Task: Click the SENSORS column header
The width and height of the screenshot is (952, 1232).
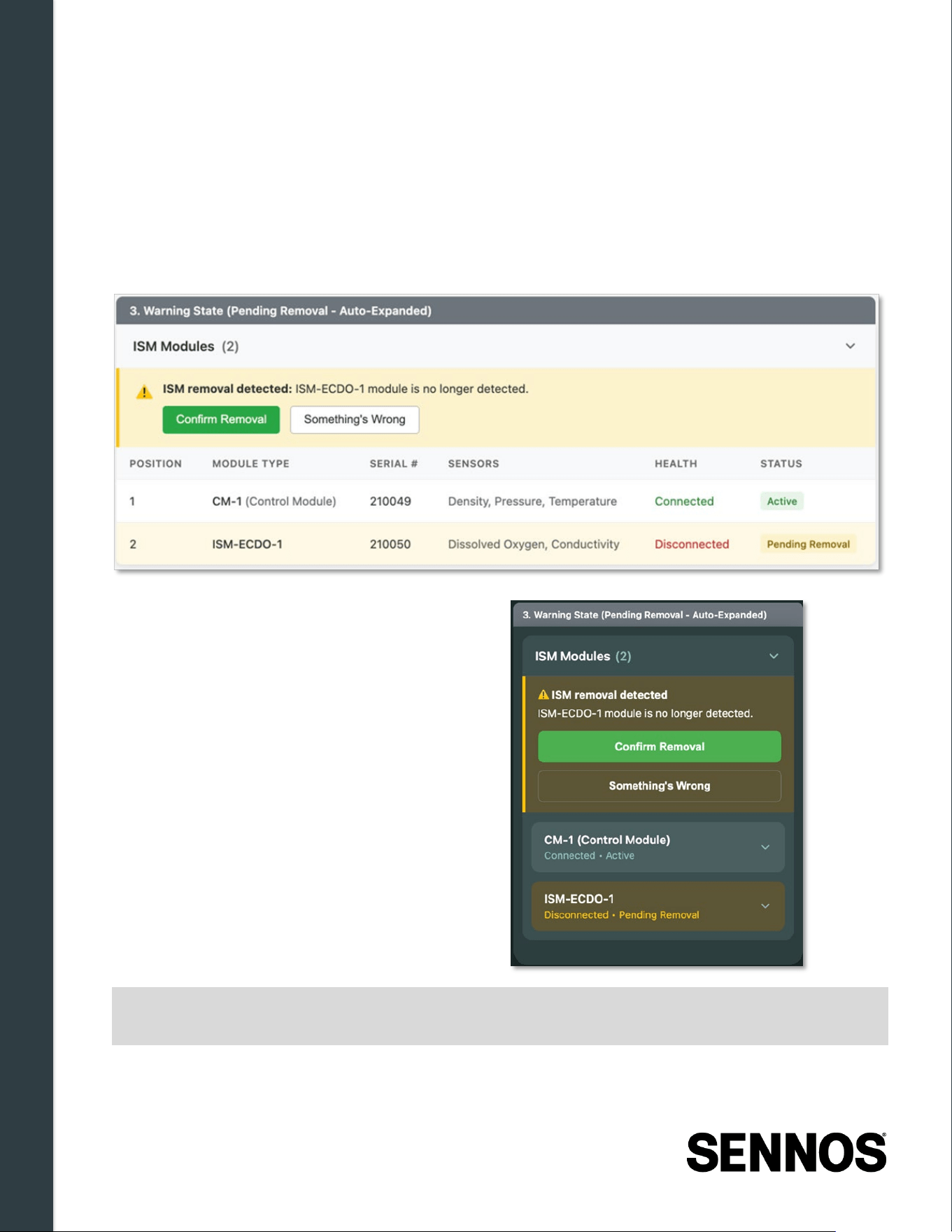Action: [x=474, y=464]
